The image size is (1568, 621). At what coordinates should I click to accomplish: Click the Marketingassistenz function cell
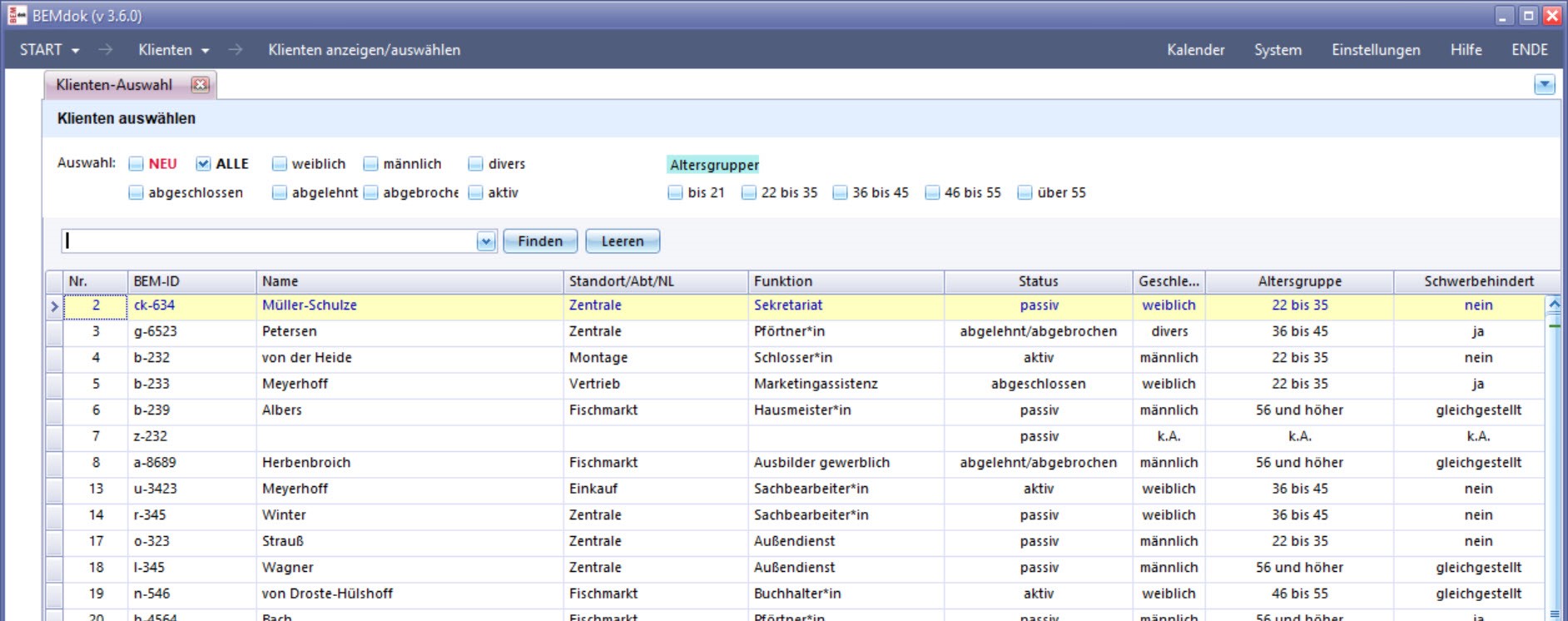(846, 384)
